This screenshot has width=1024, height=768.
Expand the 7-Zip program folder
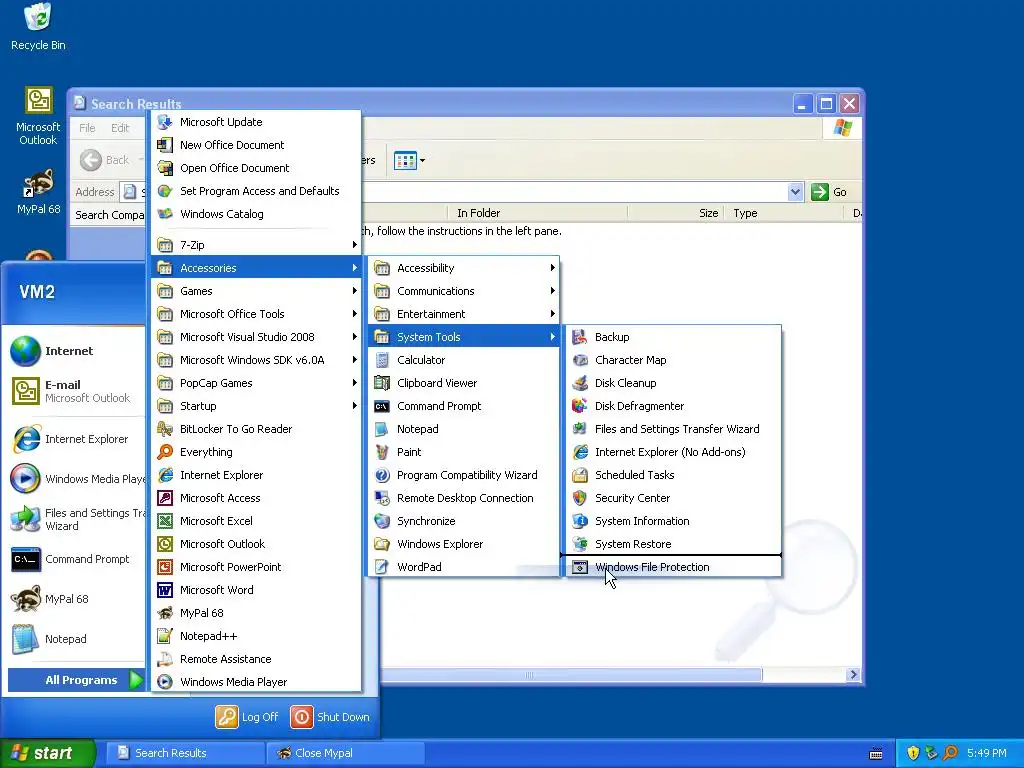pyautogui.click(x=256, y=245)
